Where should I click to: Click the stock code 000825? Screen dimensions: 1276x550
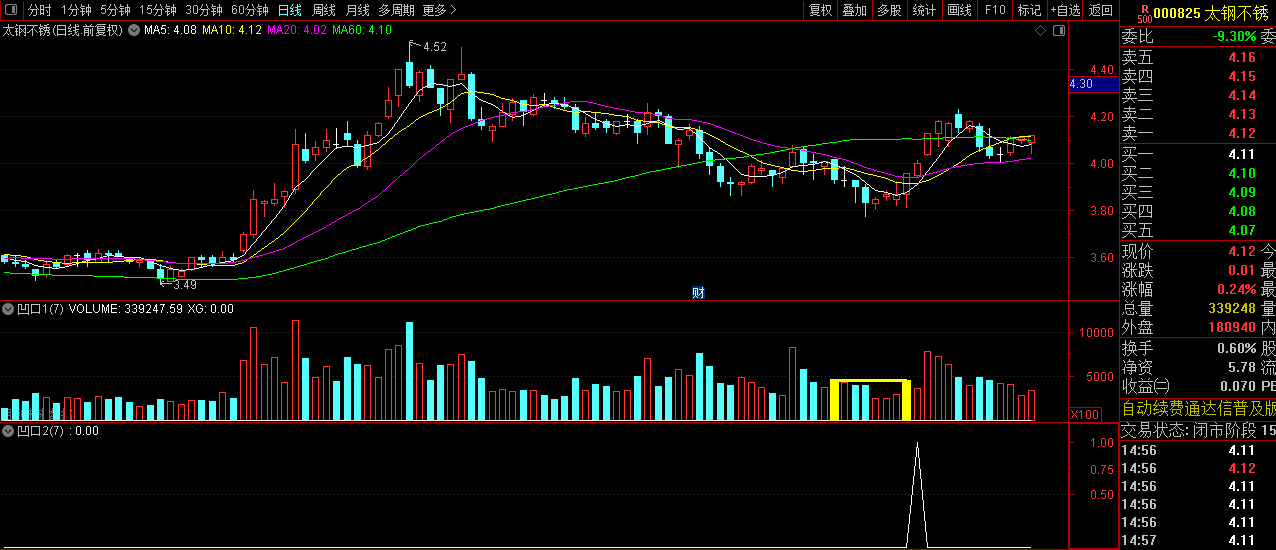(x=1176, y=13)
